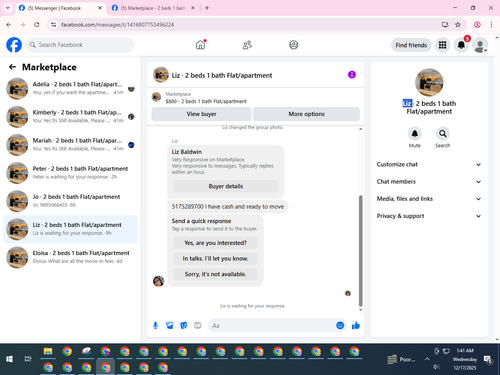Show hidden system tray icons chevron

tap(427, 359)
